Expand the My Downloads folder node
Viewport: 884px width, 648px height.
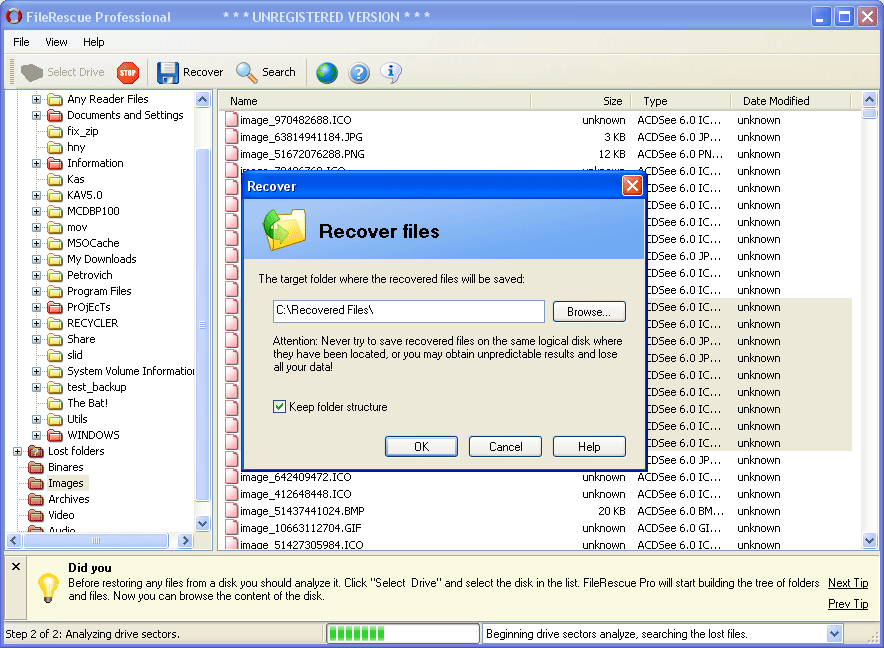point(36,259)
